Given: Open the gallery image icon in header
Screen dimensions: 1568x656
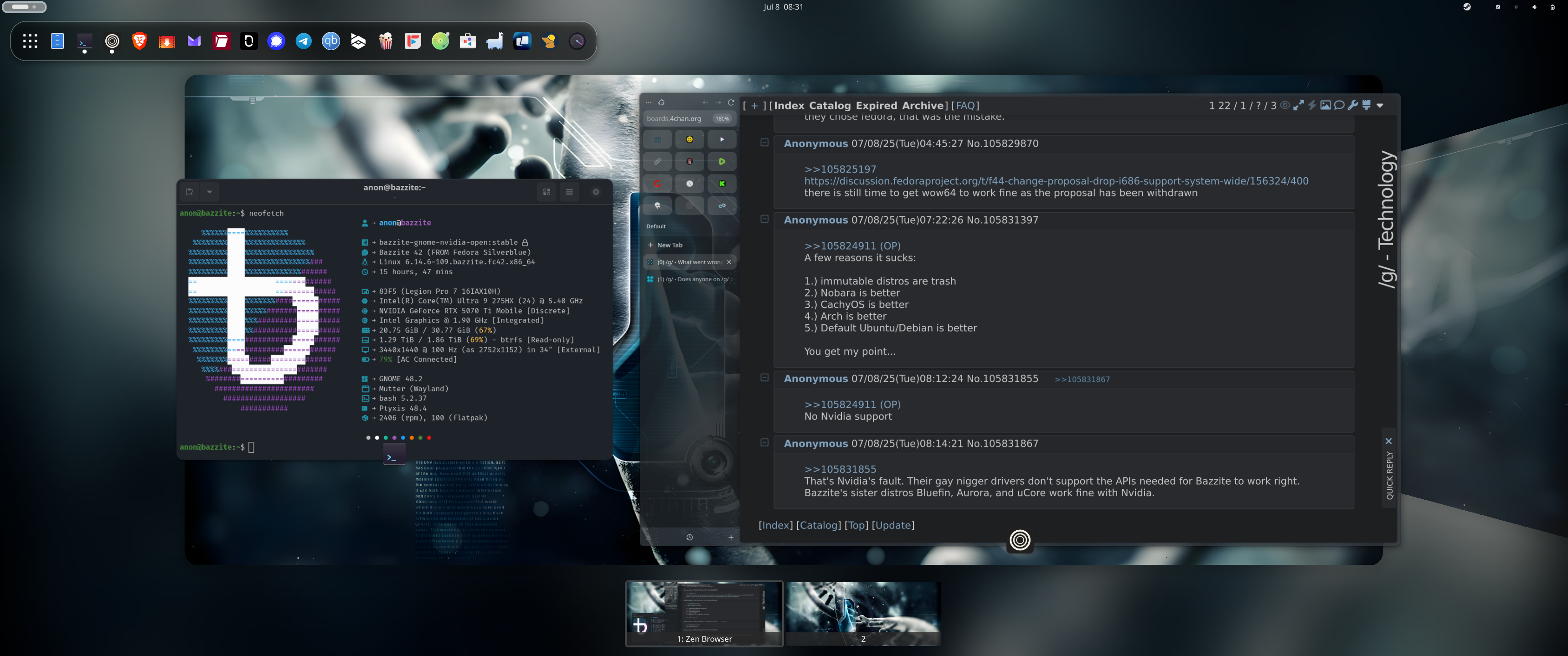Looking at the screenshot, I should pos(1325,105).
